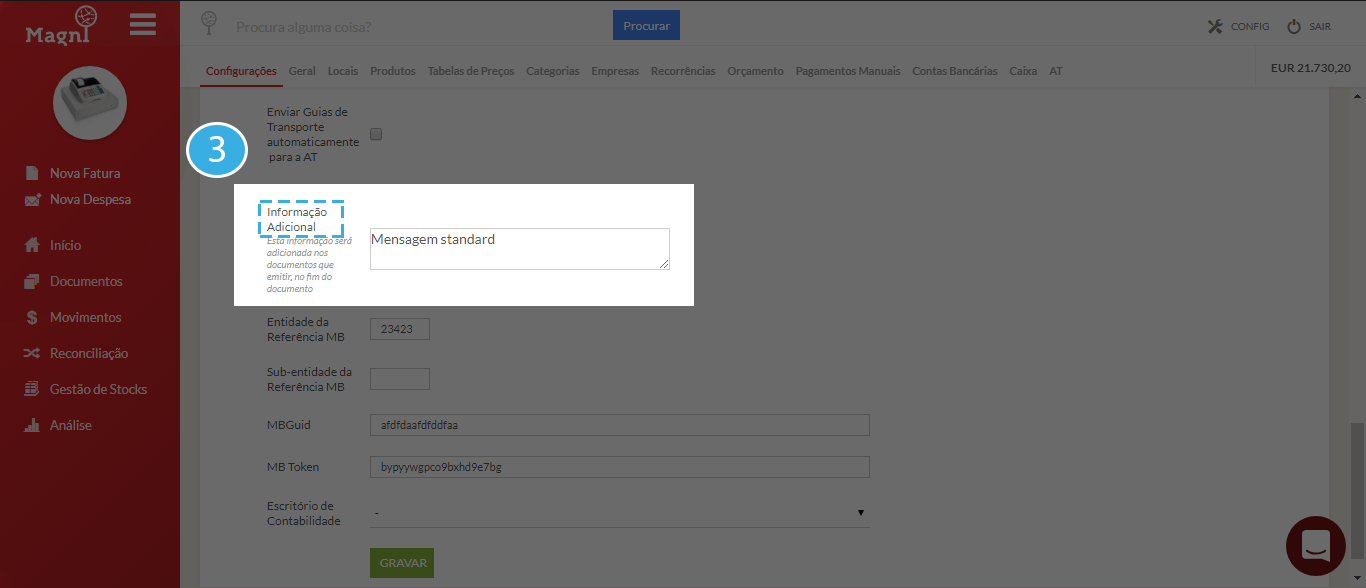Switch to the Produtos tab

pyautogui.click(x=393, y=71)
